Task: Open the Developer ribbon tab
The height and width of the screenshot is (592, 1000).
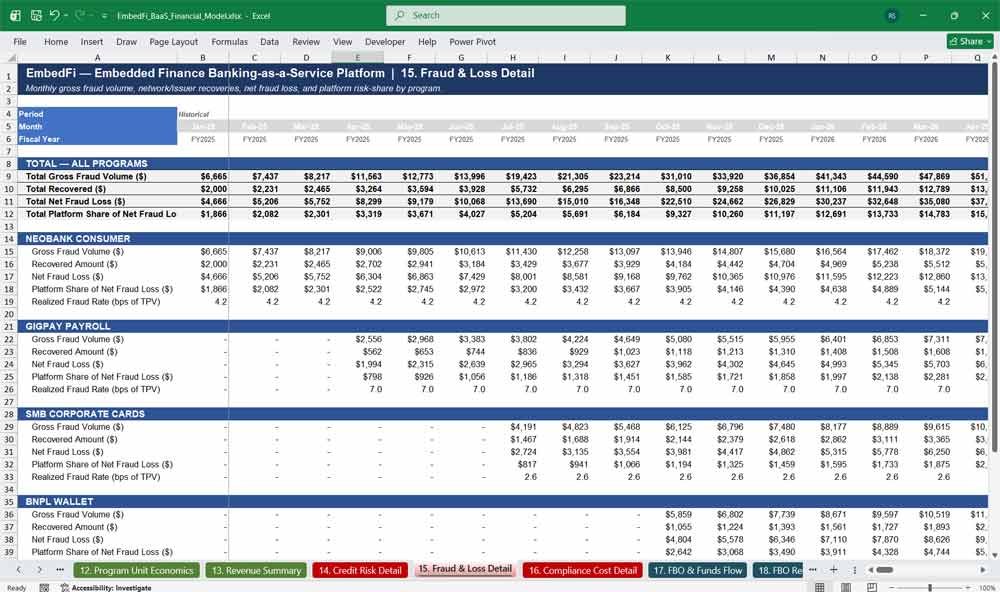Action: 385,41
